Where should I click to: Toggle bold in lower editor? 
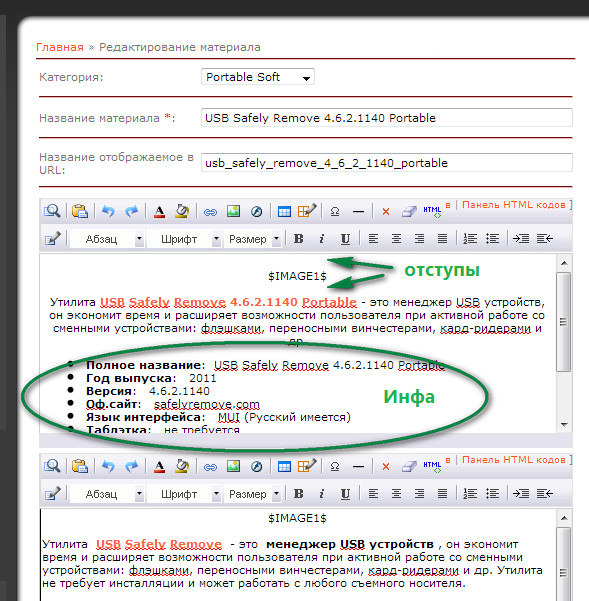(x=299, y=494)
